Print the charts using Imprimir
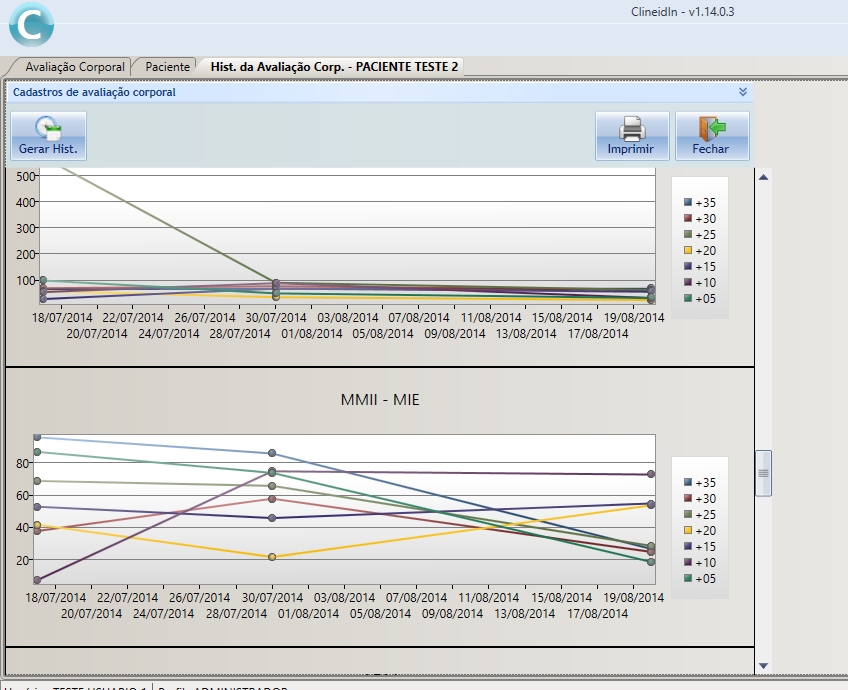This screenshot has width=848, height=690. (x=631, y=136)
